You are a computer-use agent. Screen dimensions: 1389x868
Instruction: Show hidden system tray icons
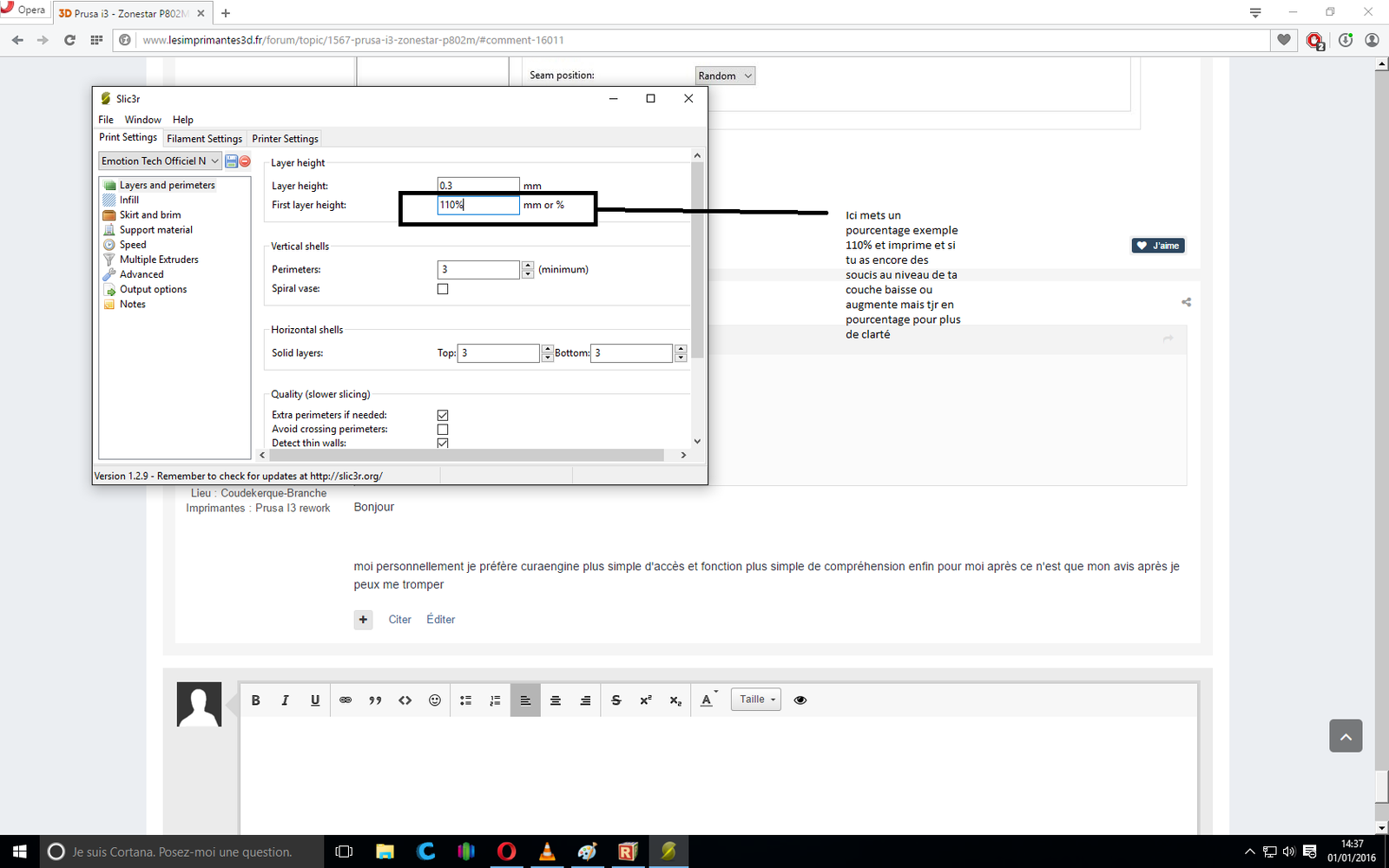(x=1249, y=852)
